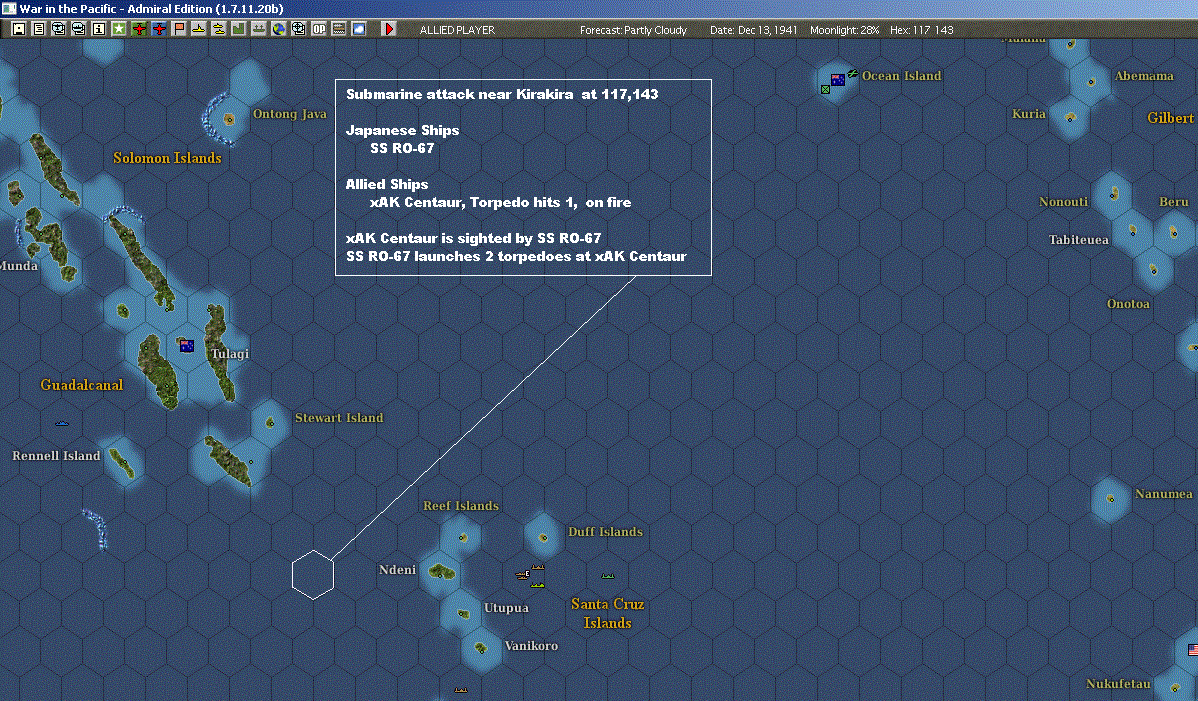
Task: Click the 'Nonouti' map label
Action: point(1064,202)
